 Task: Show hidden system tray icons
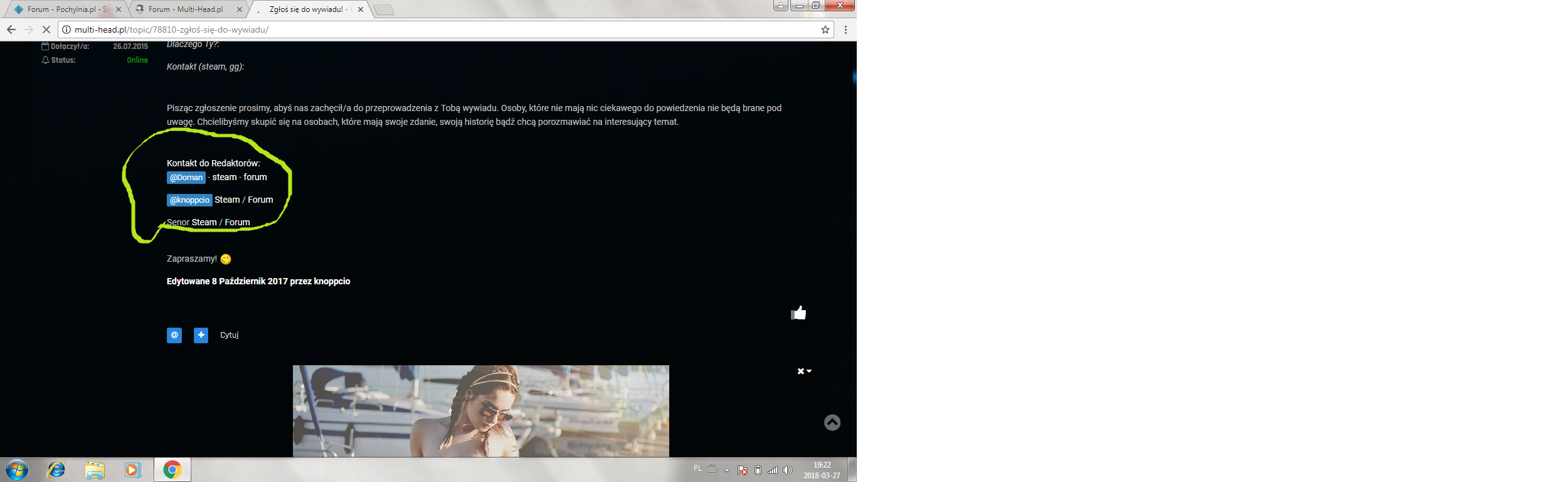click(x=727, y=470)
